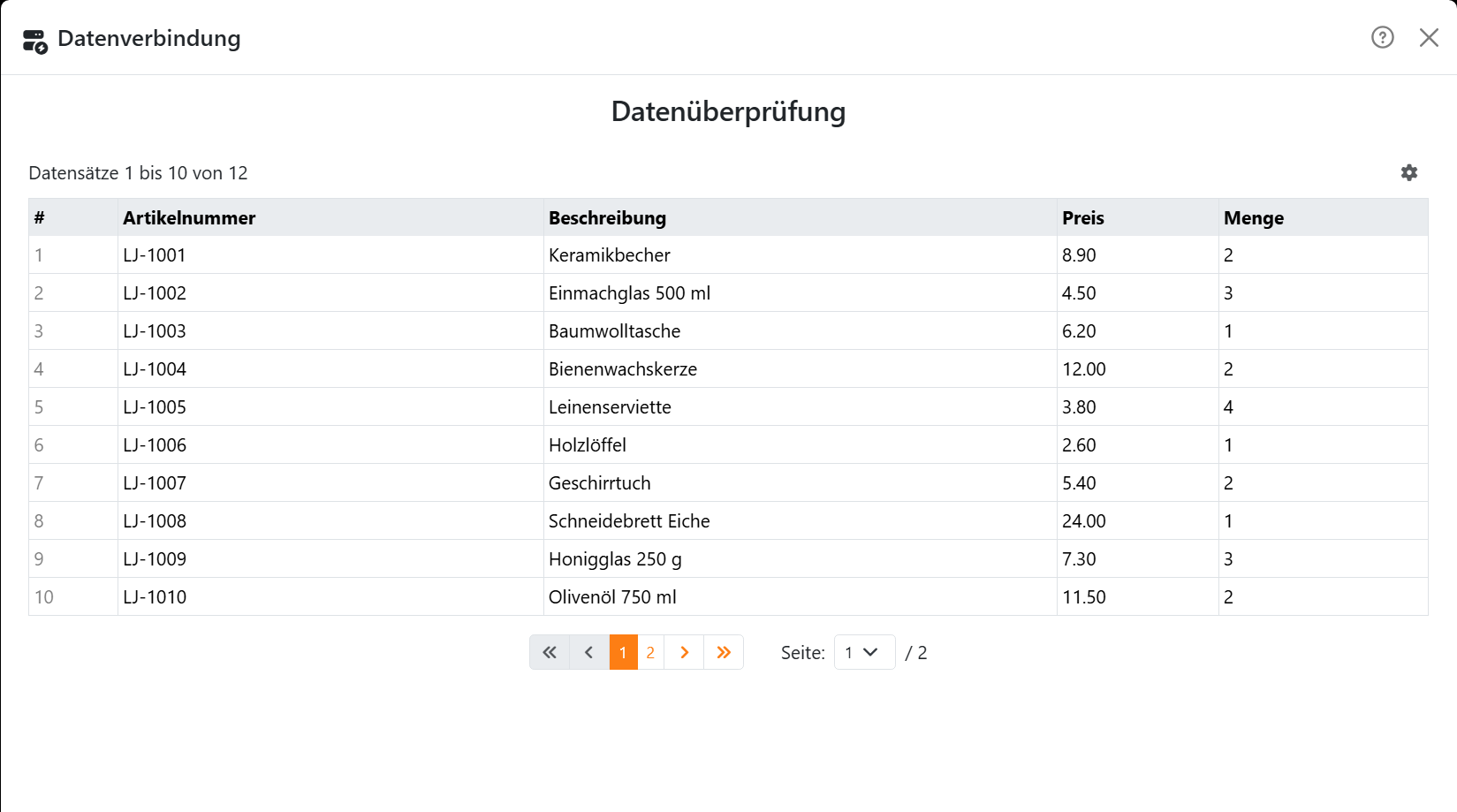
Task: Click the Beschreibung column header
Action: (801, 217)
